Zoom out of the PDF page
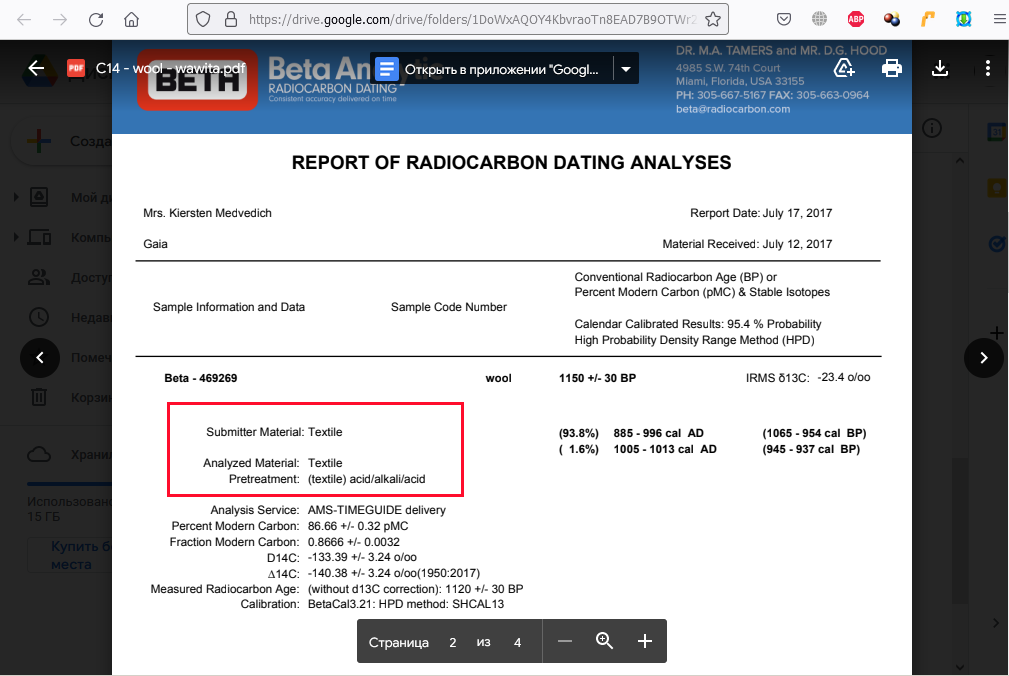Image resolution: width=1009 pixels, height=676 pixels. coord(564,641)
